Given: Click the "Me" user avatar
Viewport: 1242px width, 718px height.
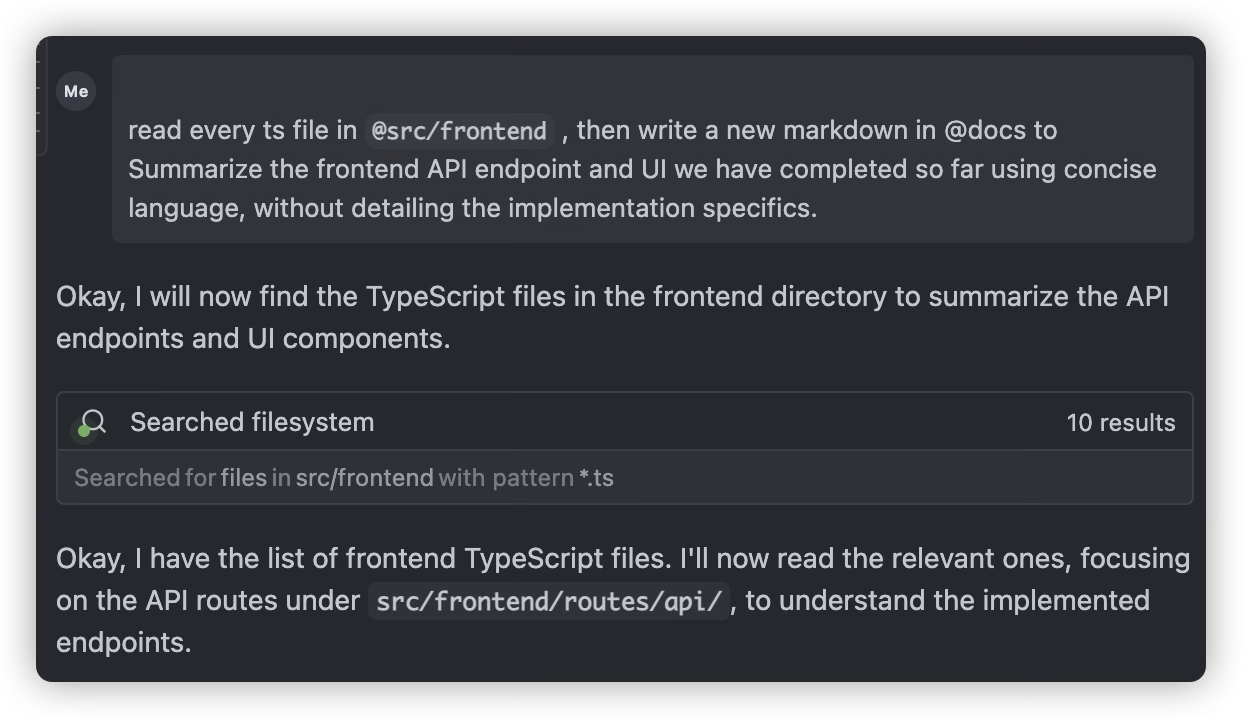Looking at the screenshot, I should point(76,91).
